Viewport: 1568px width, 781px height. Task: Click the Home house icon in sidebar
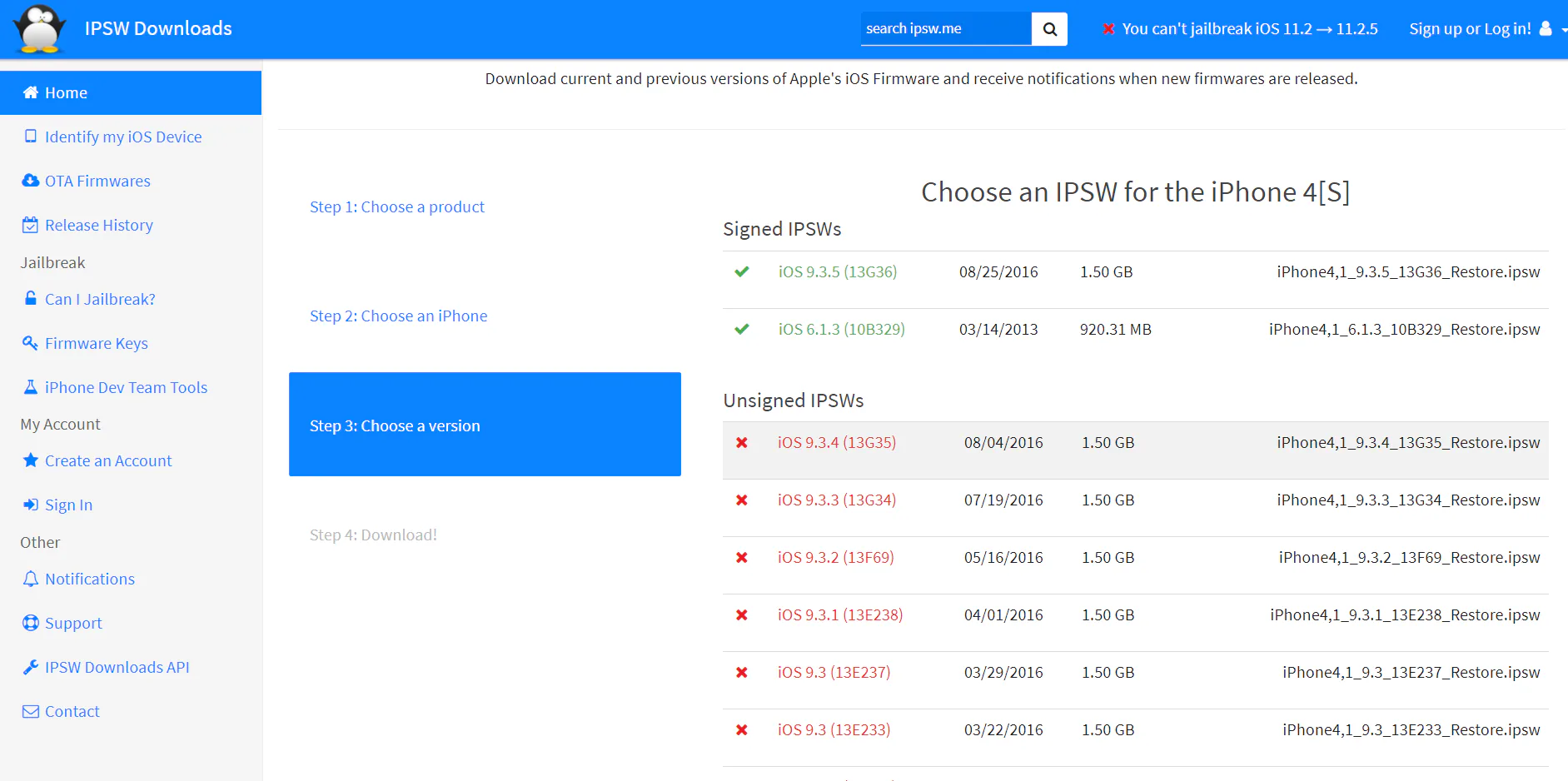pyautogui.click(x=31, y=92)
